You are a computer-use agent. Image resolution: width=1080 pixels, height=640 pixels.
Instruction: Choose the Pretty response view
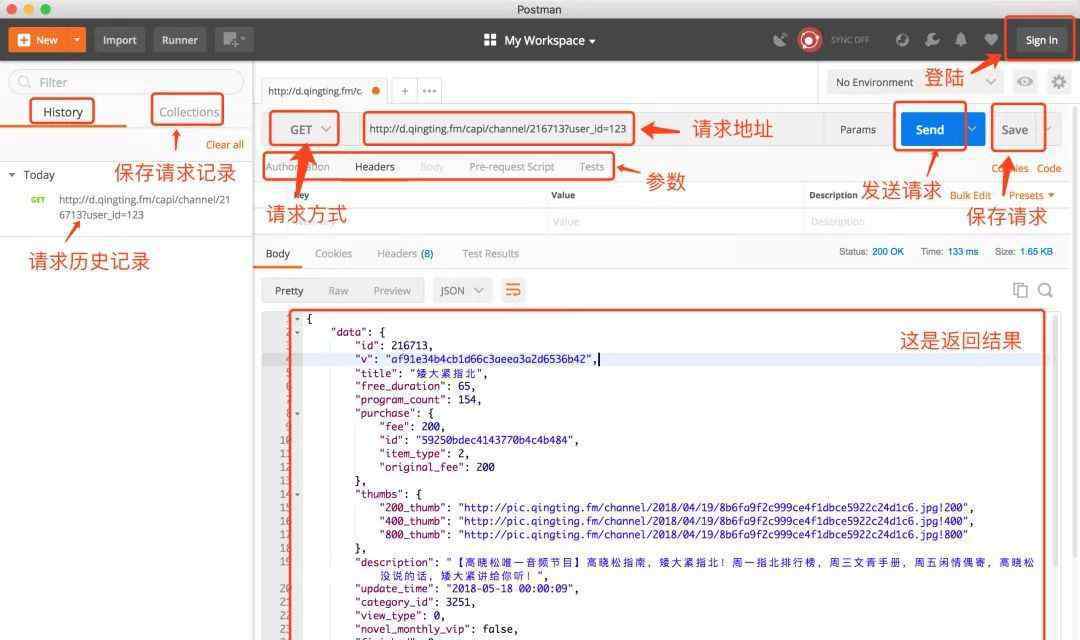289,291
